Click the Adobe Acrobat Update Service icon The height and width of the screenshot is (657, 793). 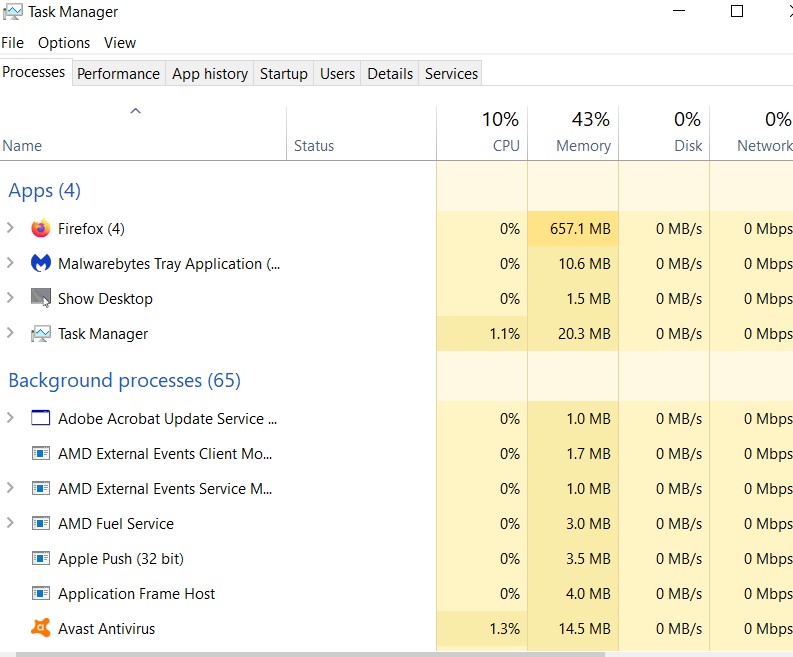point(41,418)
